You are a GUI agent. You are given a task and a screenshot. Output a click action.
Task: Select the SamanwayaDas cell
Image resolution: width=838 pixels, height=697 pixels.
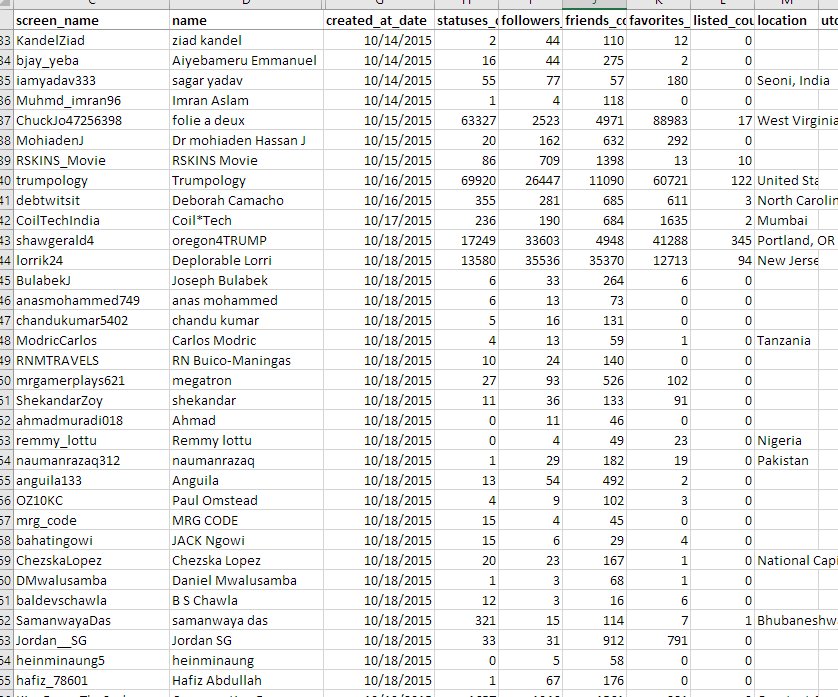(x=91, y=621)
